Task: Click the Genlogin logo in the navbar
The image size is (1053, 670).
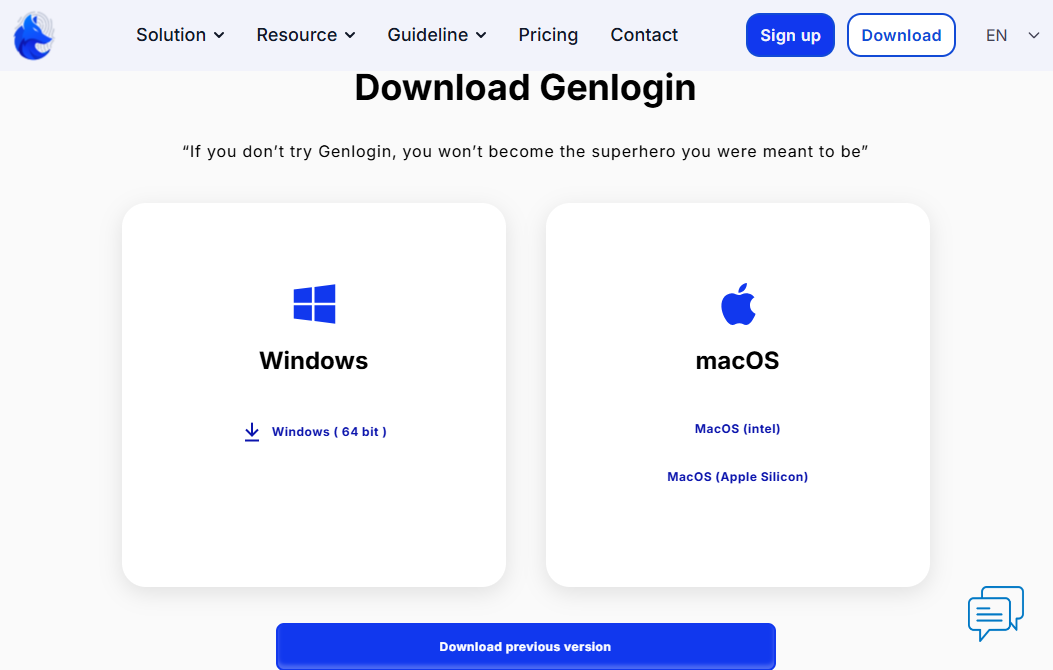Action: coord(33,35)
